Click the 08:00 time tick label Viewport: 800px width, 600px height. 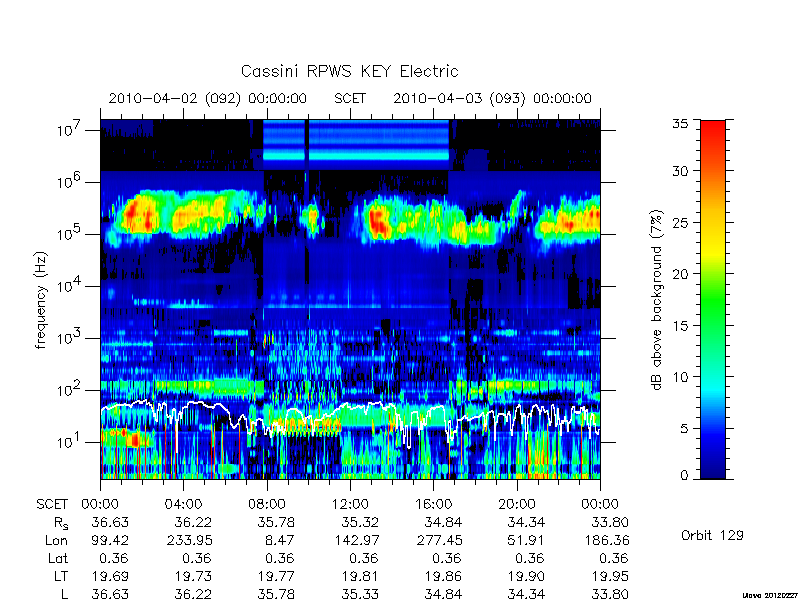click(267, 504)
